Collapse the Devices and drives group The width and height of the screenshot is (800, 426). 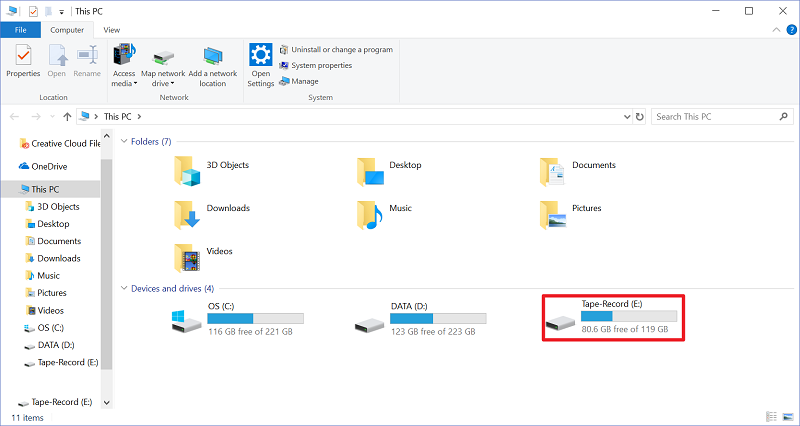tap(124, 288)
